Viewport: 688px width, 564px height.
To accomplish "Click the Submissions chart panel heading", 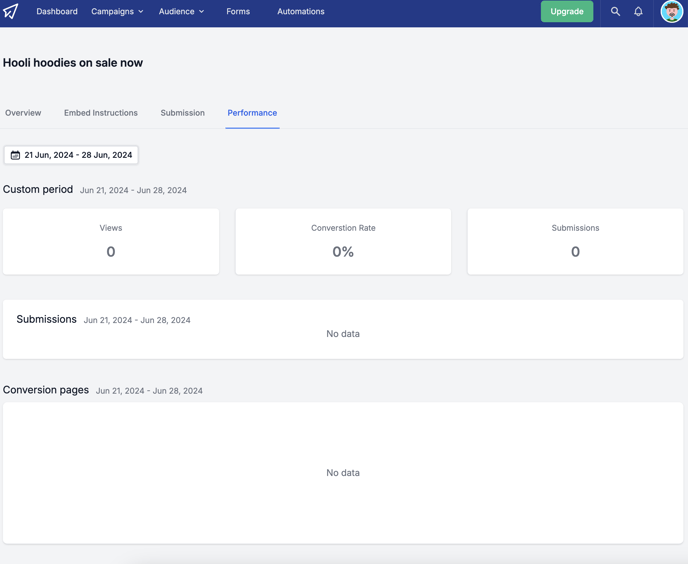I will click(47, 319).
